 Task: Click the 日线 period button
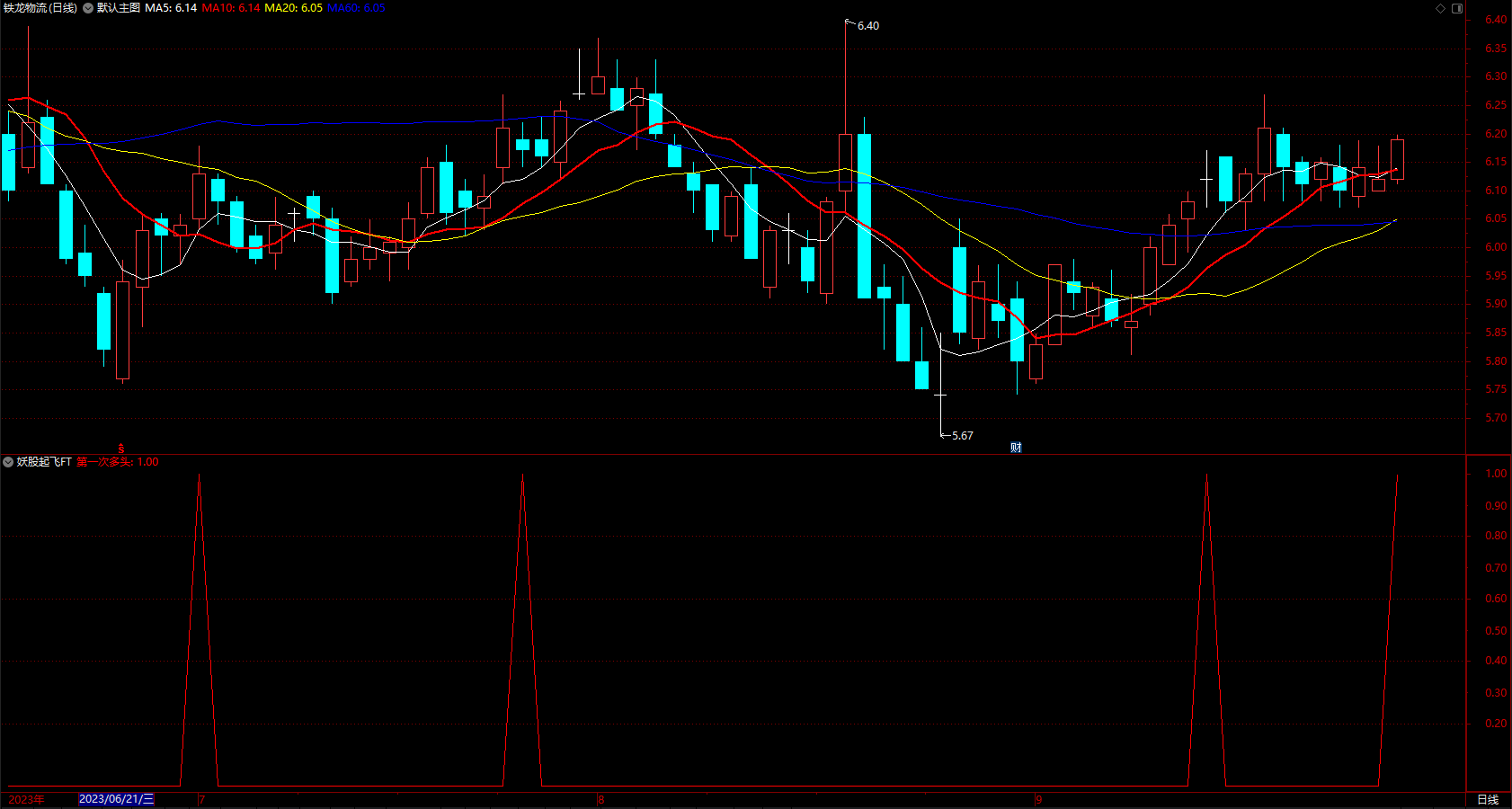click(x=1488, y=799)
